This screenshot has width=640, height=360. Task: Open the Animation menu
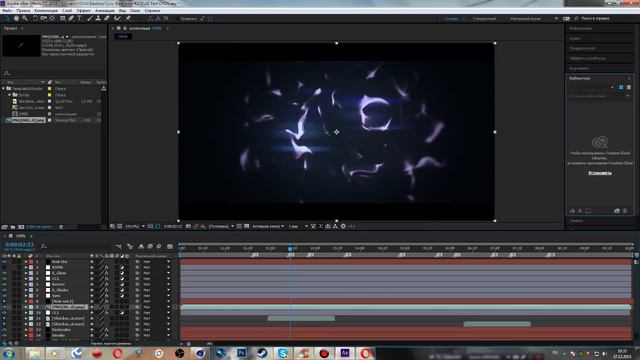tap(105, 11)
